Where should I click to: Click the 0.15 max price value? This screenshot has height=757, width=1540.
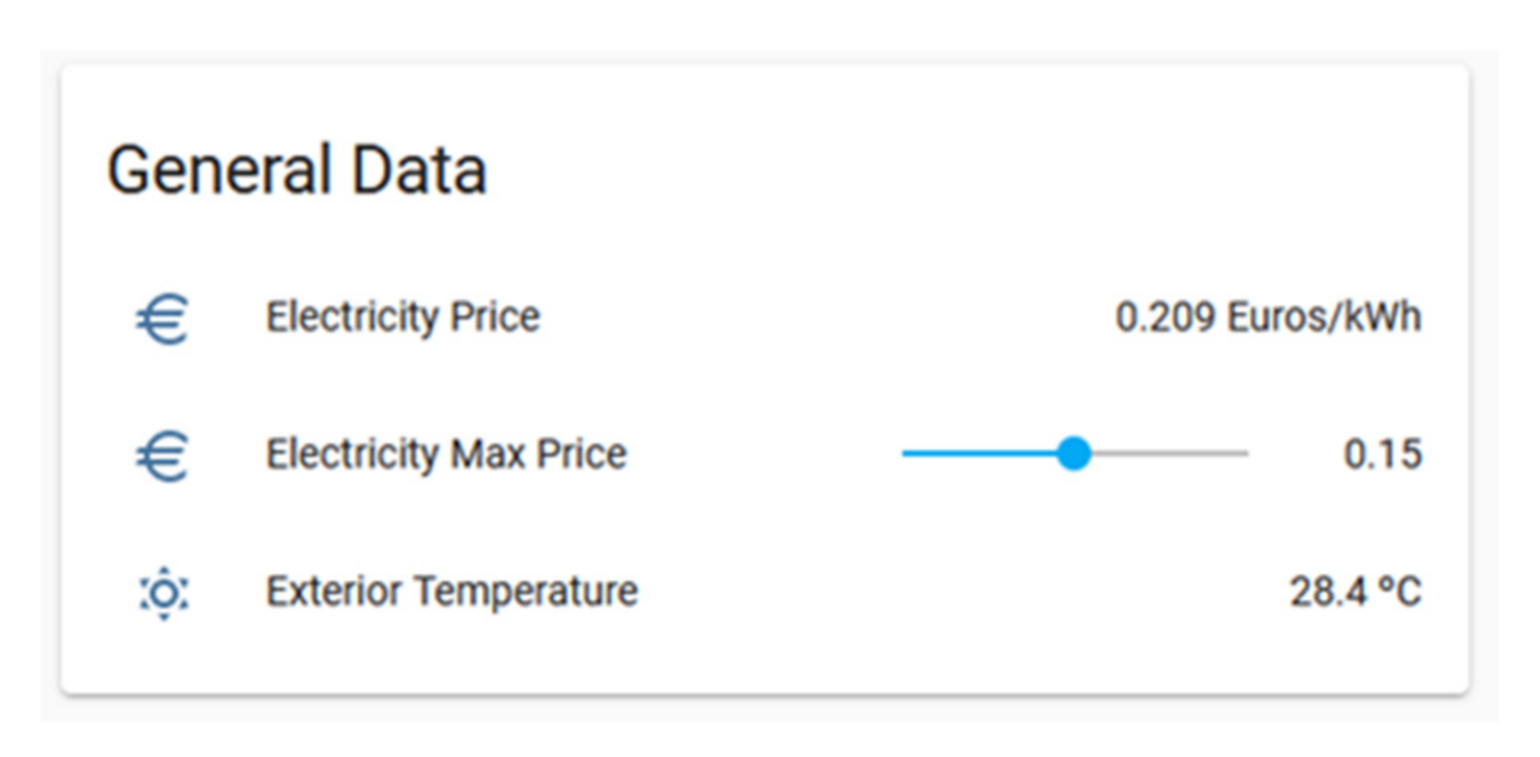(1382, 455)
